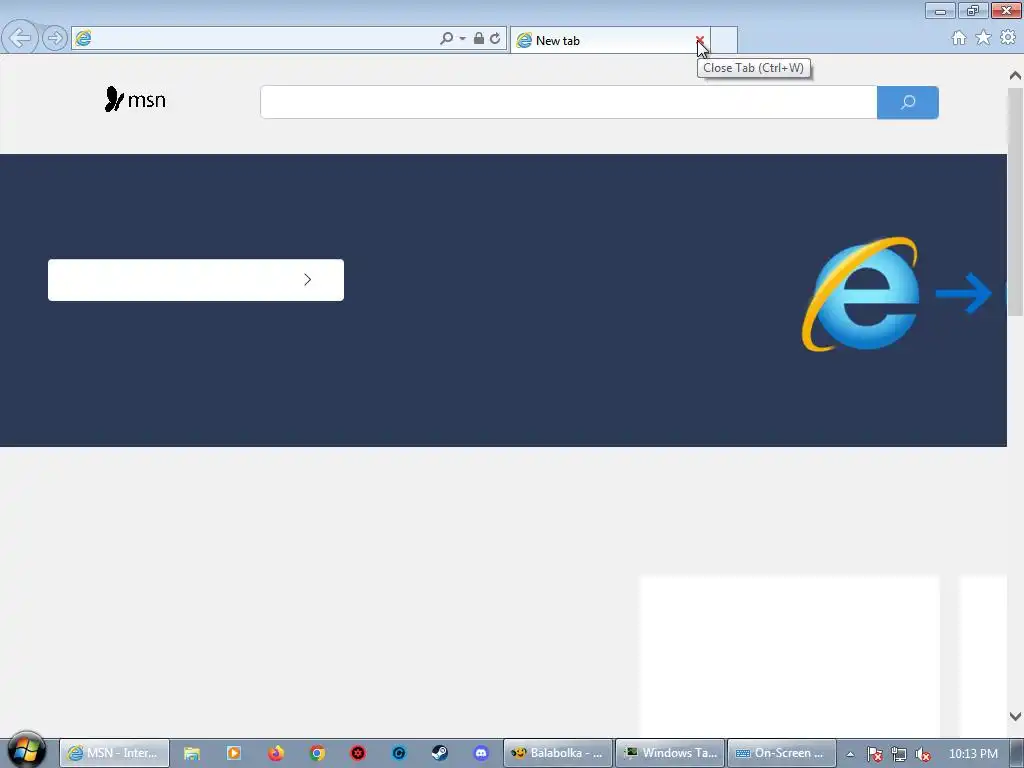Open Favorites with the star icon
Screen dimensions: 1024x768
click(983, 38)
